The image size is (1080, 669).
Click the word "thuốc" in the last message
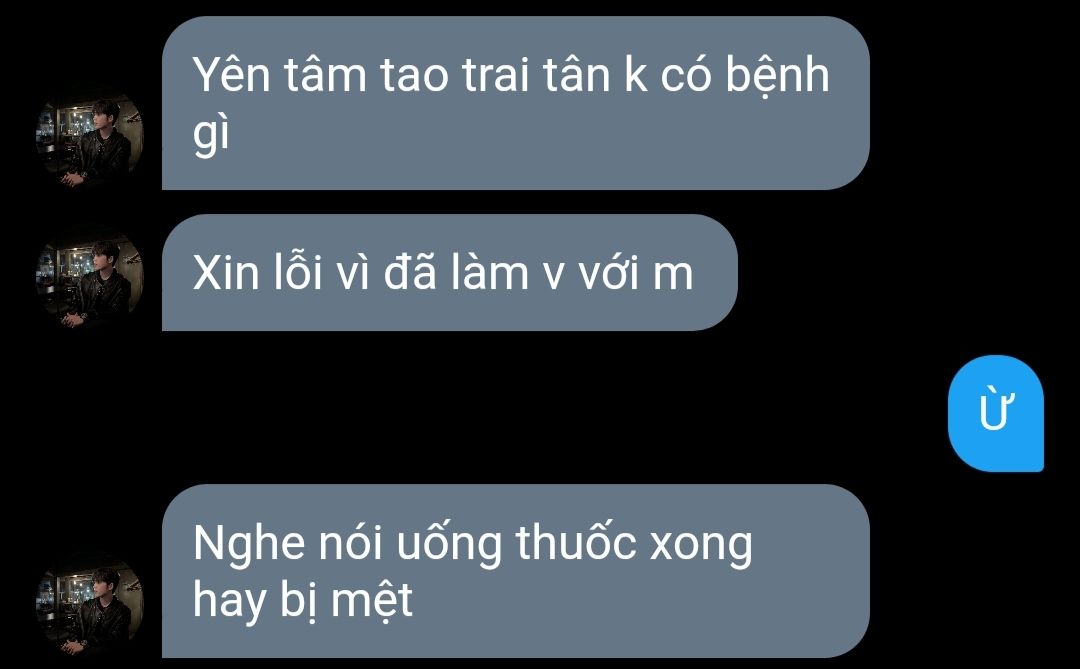pos(575,543)
